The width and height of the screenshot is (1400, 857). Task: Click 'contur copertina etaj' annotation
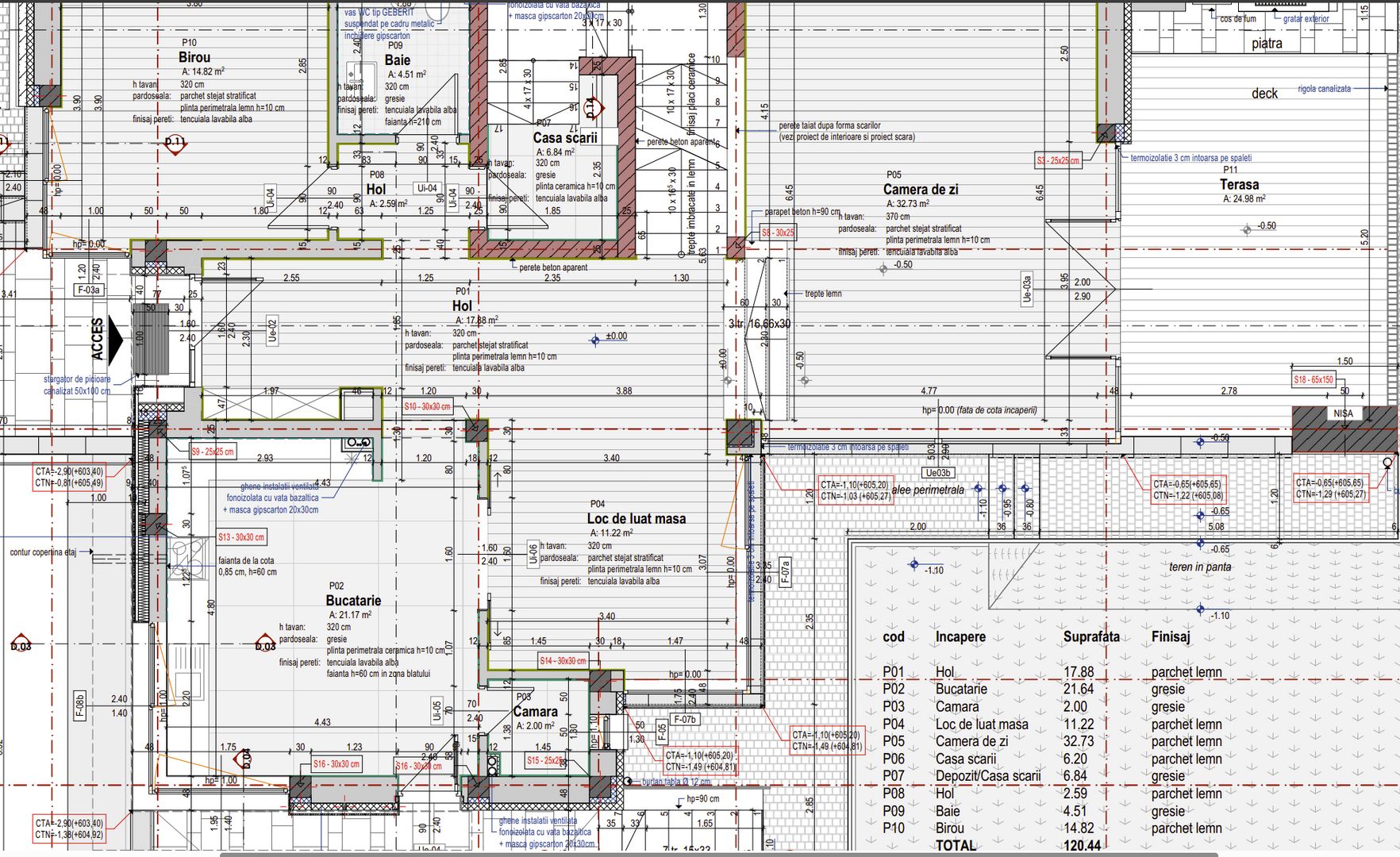[43, 552]
